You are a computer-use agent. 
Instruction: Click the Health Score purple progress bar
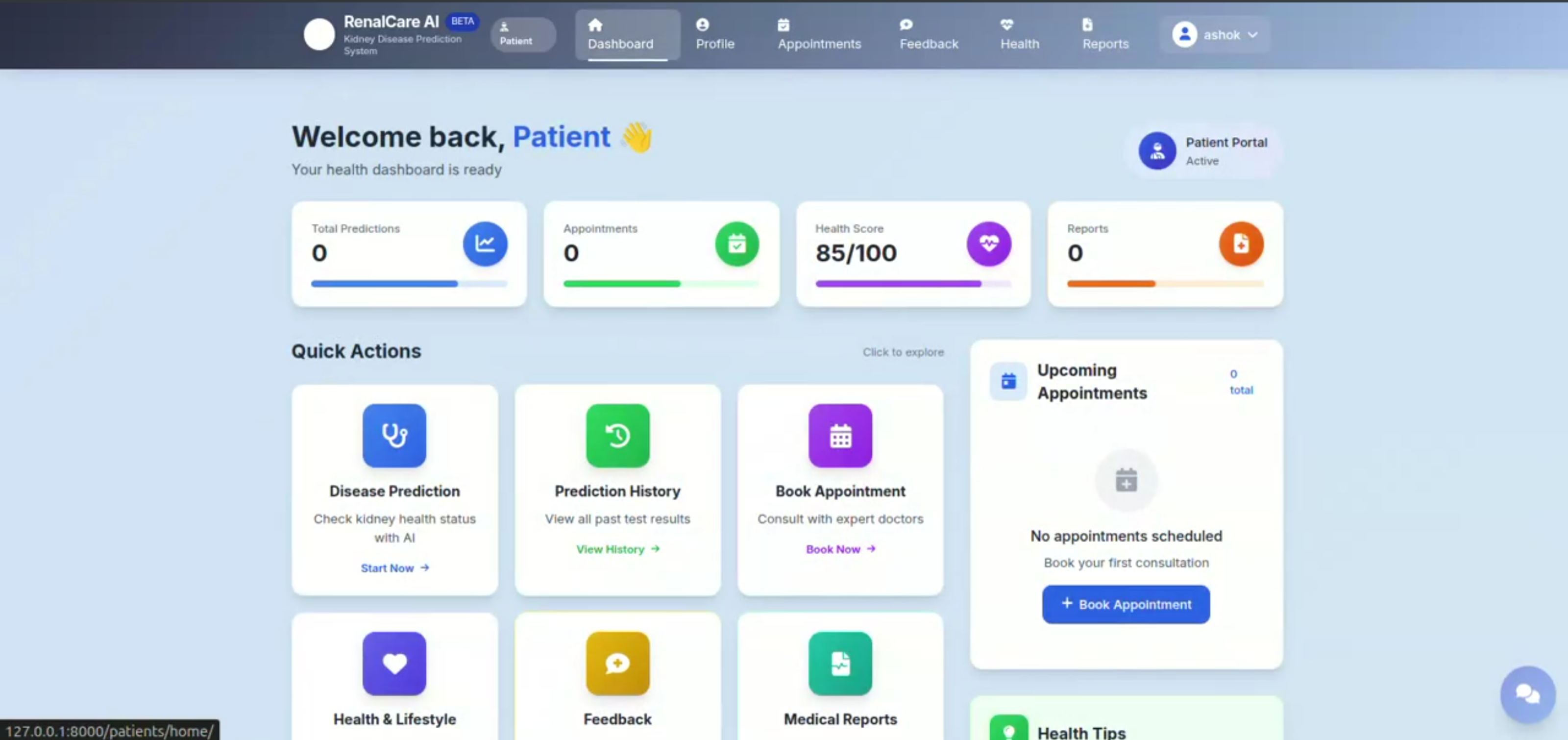(x=913, y=284)
